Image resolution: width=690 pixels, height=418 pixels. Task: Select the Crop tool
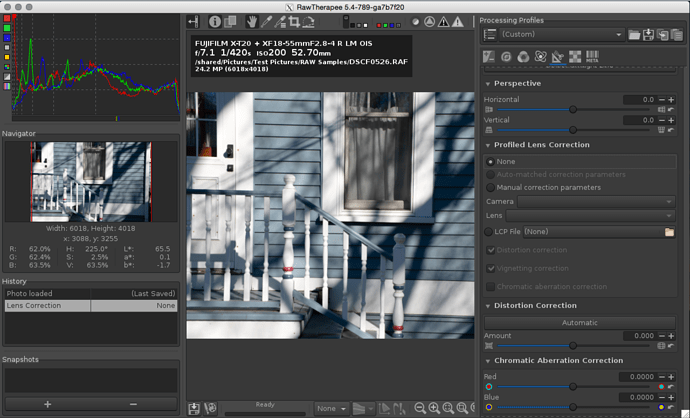[x=294, y=22]
